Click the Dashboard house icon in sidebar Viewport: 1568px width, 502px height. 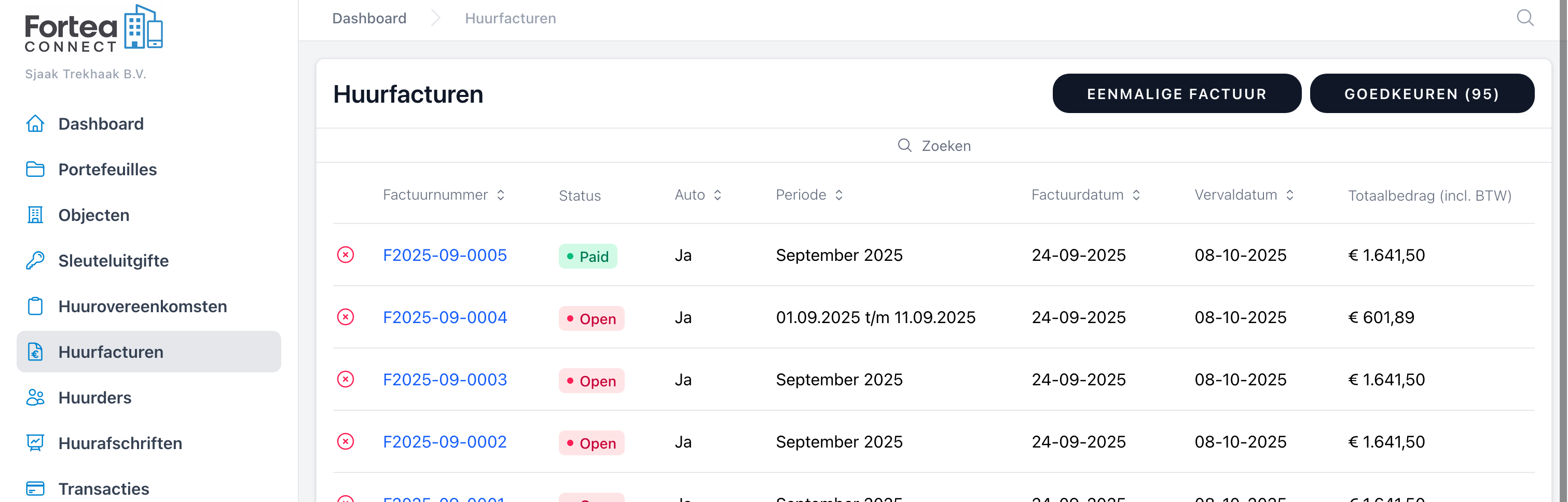[x=35, y=123]
